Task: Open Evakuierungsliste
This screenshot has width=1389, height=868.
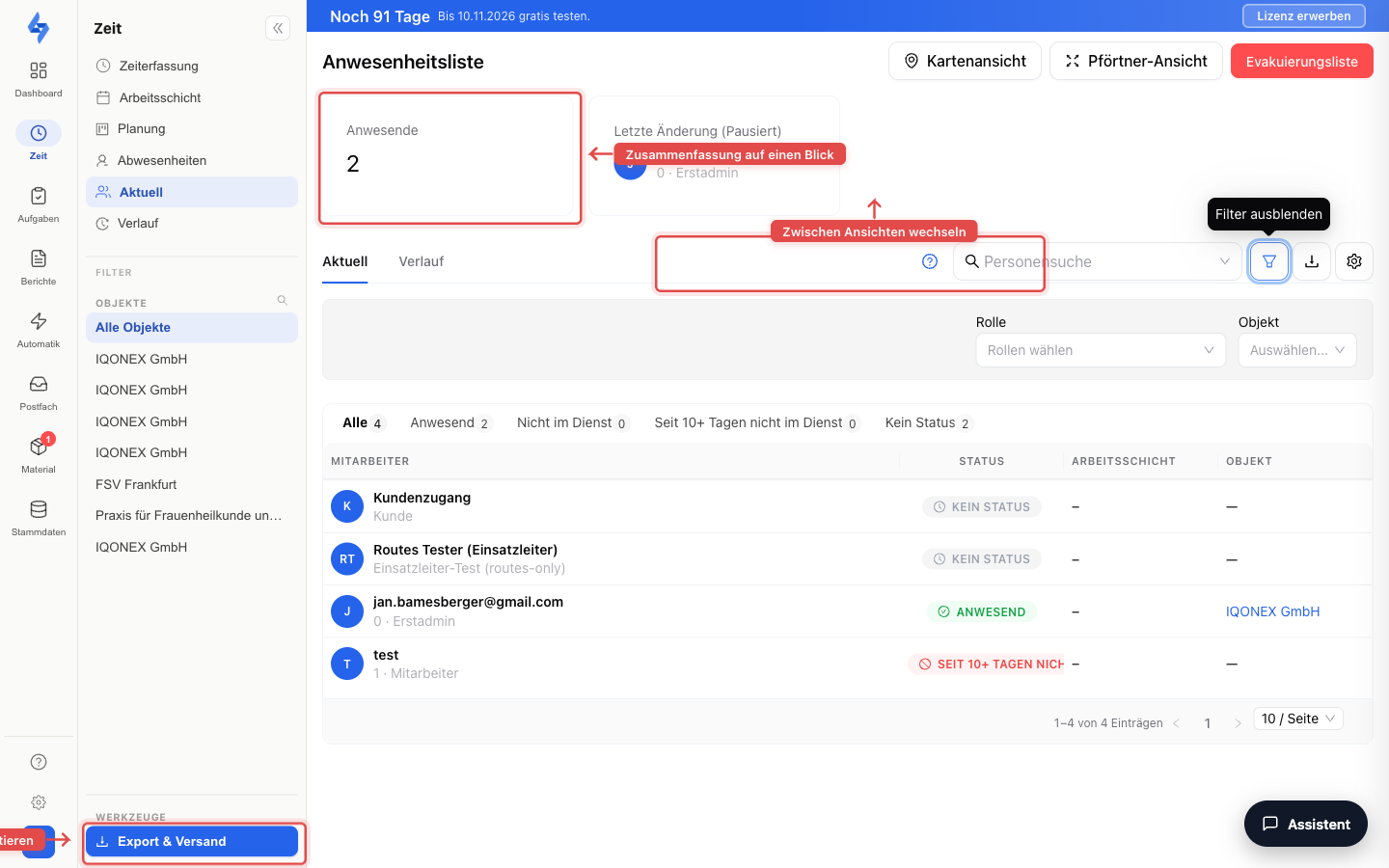Action: pyautogui.click(x=1302, y=61)
